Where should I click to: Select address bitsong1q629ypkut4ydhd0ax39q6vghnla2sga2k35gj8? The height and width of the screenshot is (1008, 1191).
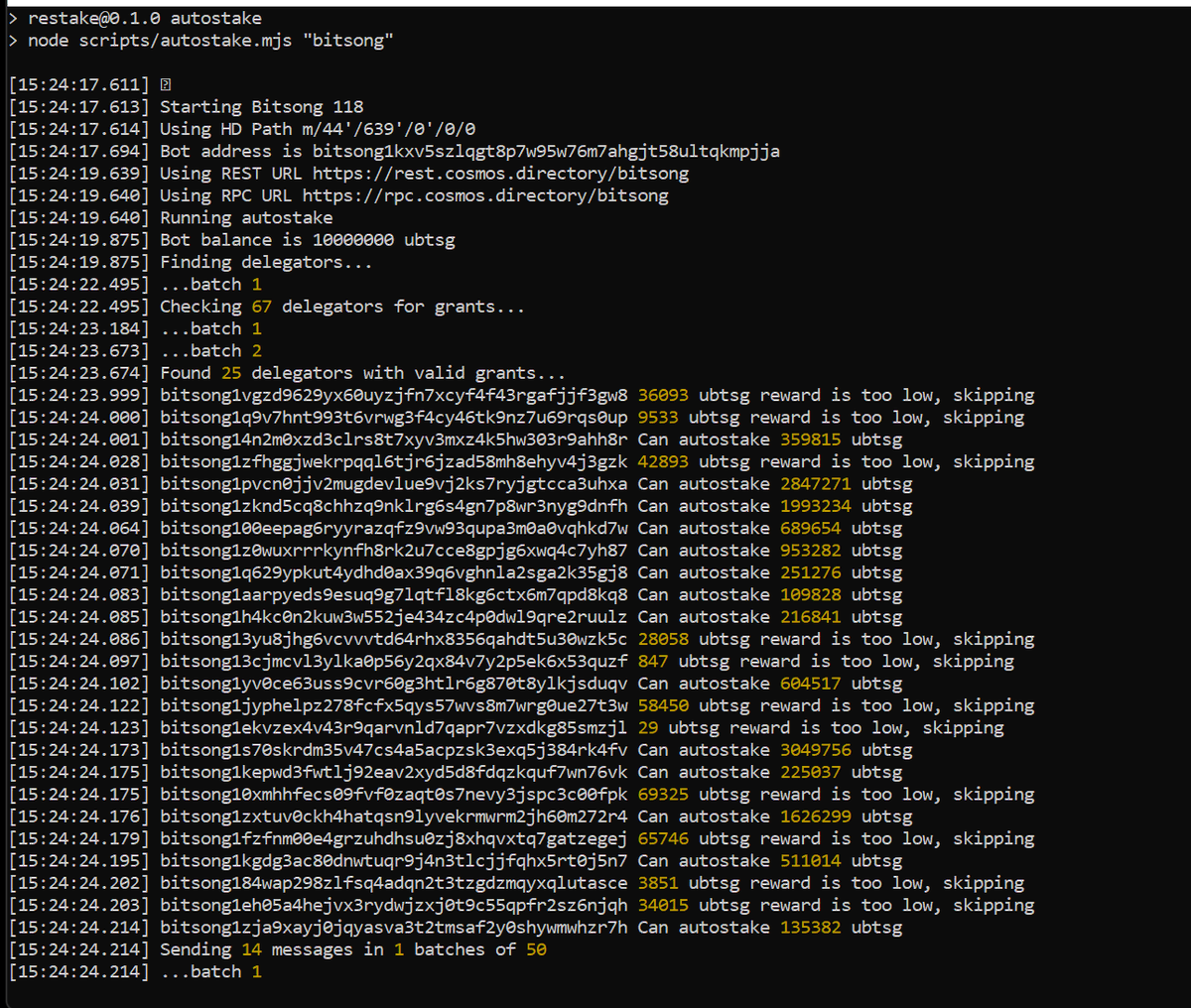click(394, 572)
